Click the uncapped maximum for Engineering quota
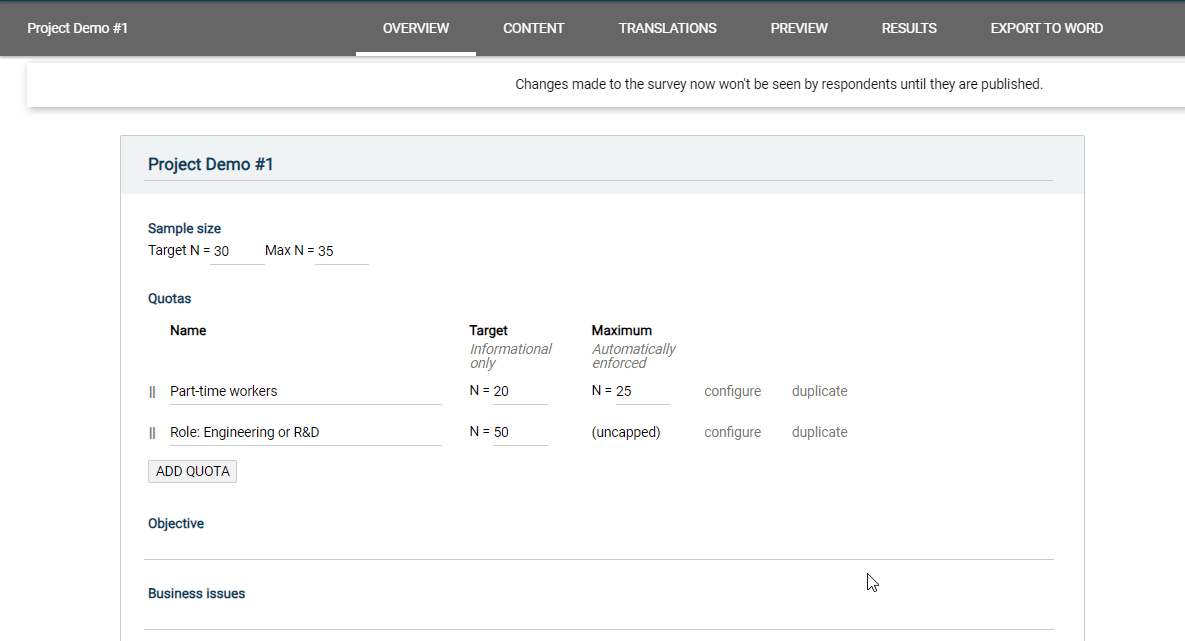1185x641 pixels. pyautogui.click(x=626, y=432)
